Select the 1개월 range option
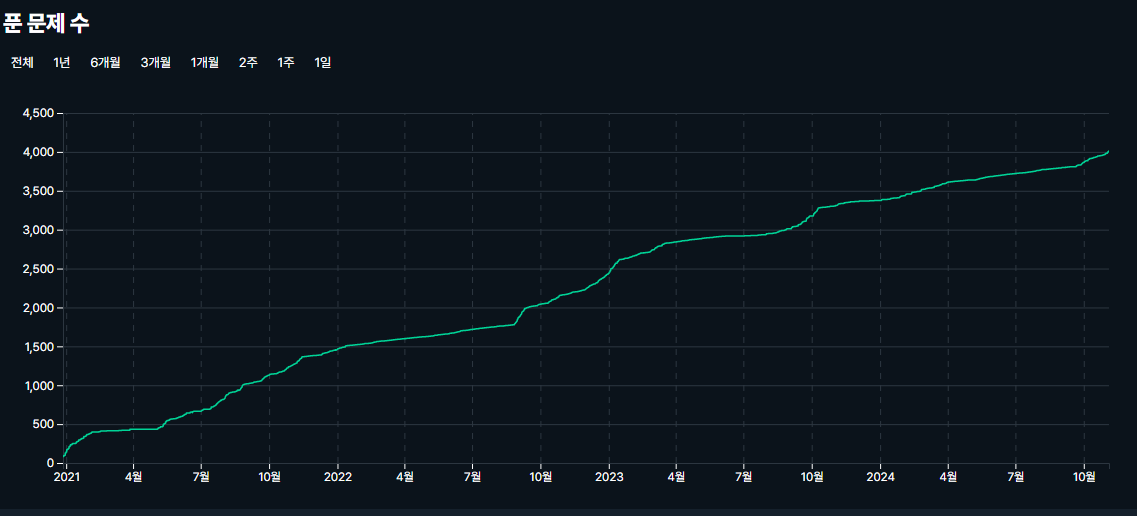1137x516 pixels. click(x=204, y=62)
